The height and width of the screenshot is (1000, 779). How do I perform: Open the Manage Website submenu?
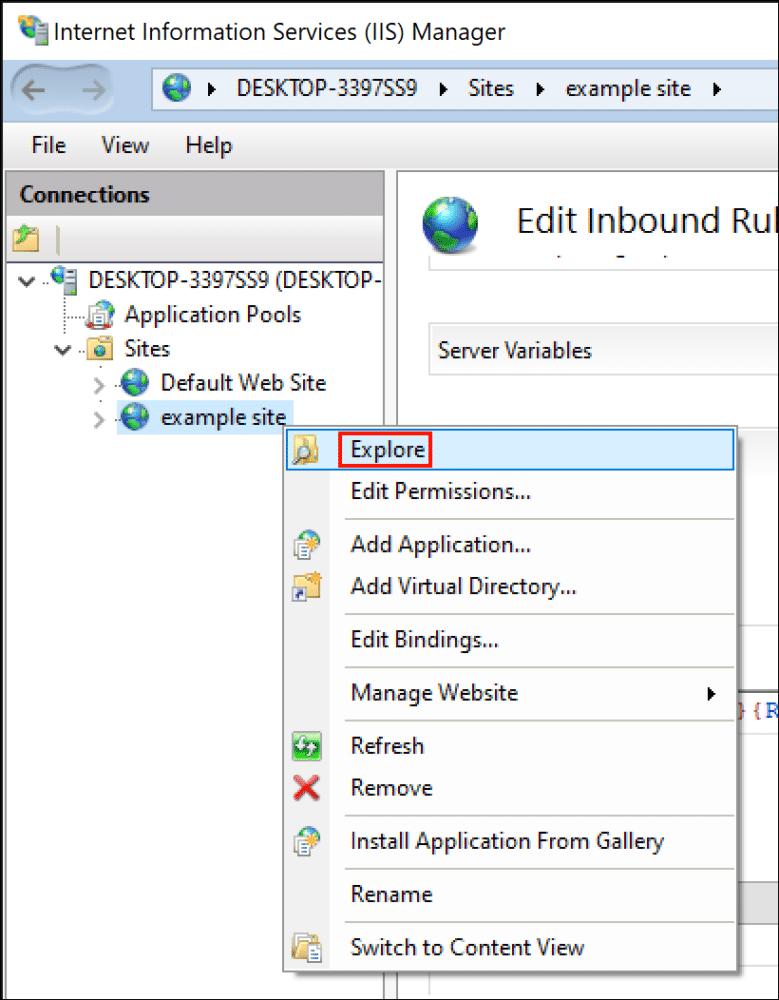click(434, 693)
